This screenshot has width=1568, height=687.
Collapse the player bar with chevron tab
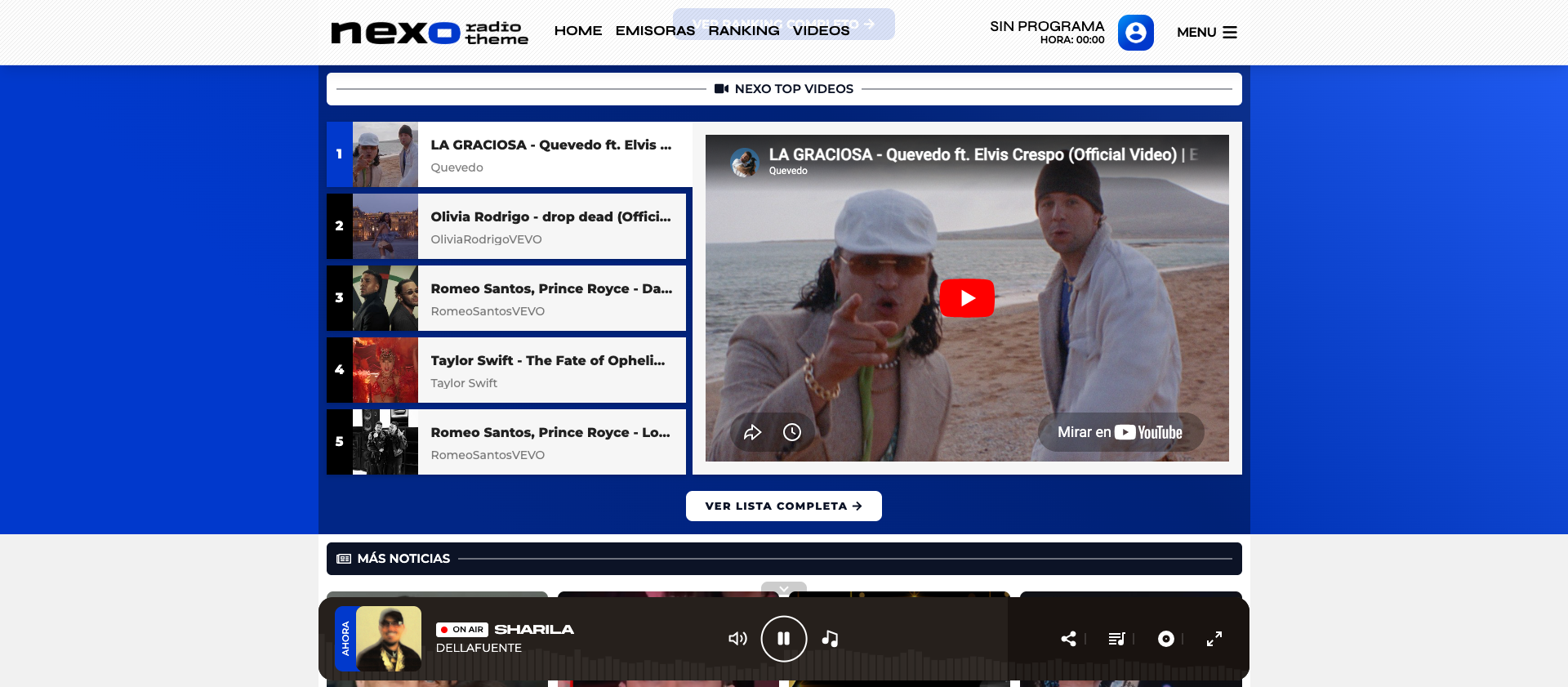tap(784, 589)
